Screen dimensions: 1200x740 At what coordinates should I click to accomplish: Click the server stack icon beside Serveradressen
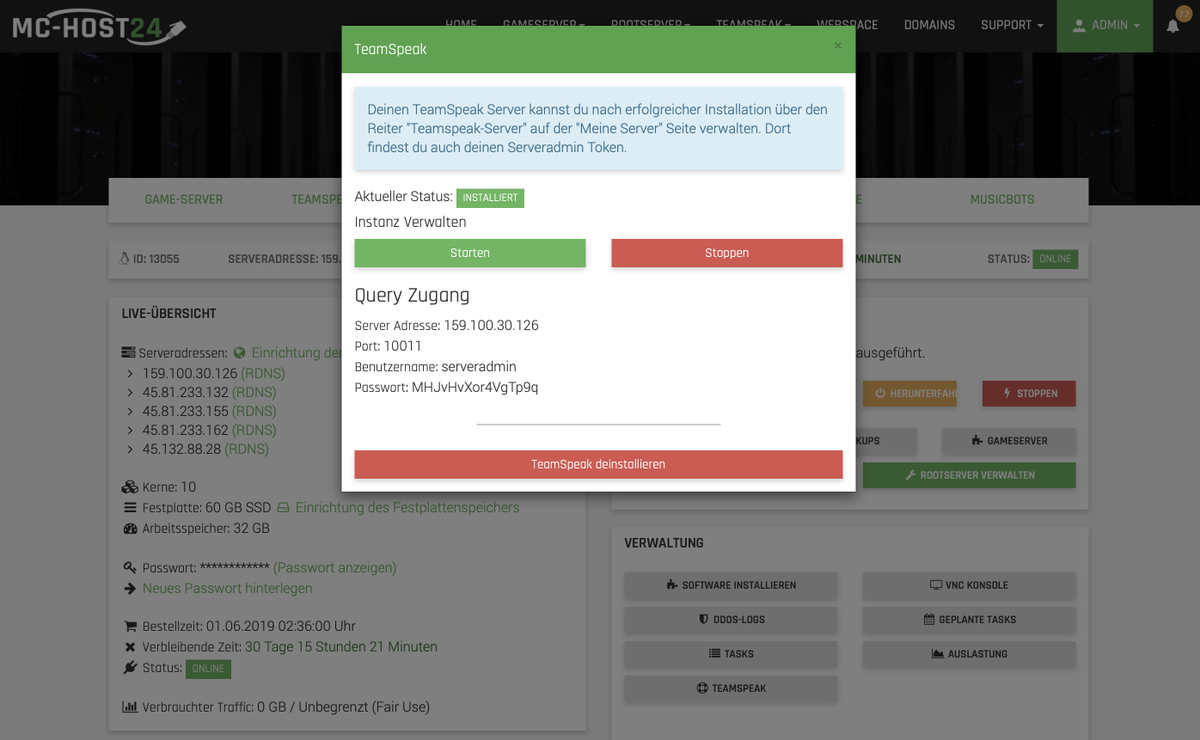pyautogui.click(x=128, y=353)
